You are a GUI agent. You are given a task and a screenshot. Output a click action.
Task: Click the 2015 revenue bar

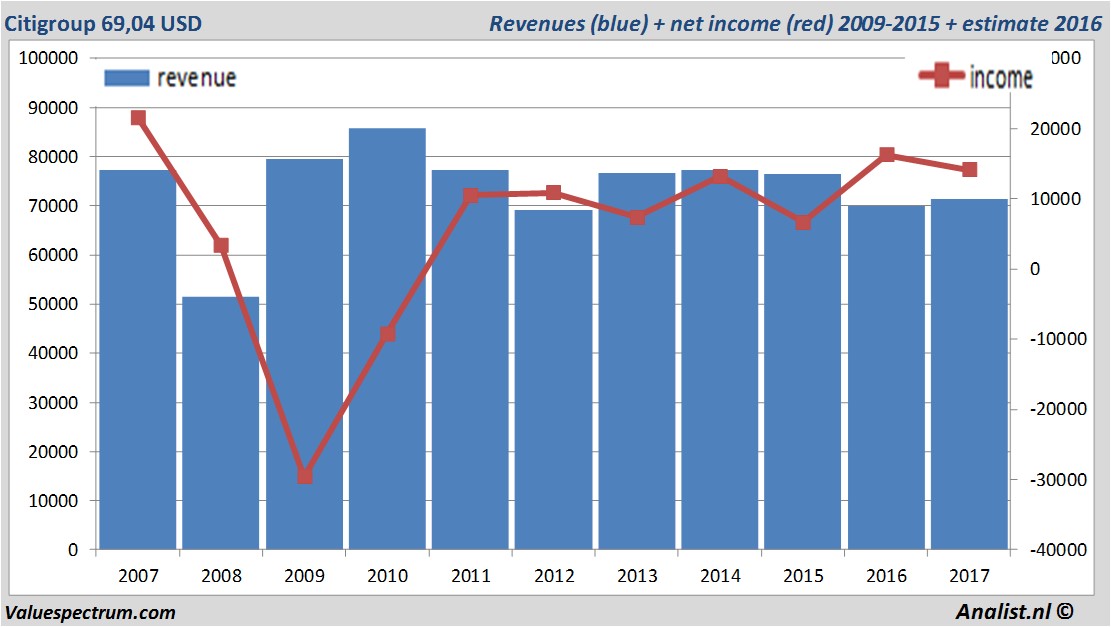click(802, 362)
